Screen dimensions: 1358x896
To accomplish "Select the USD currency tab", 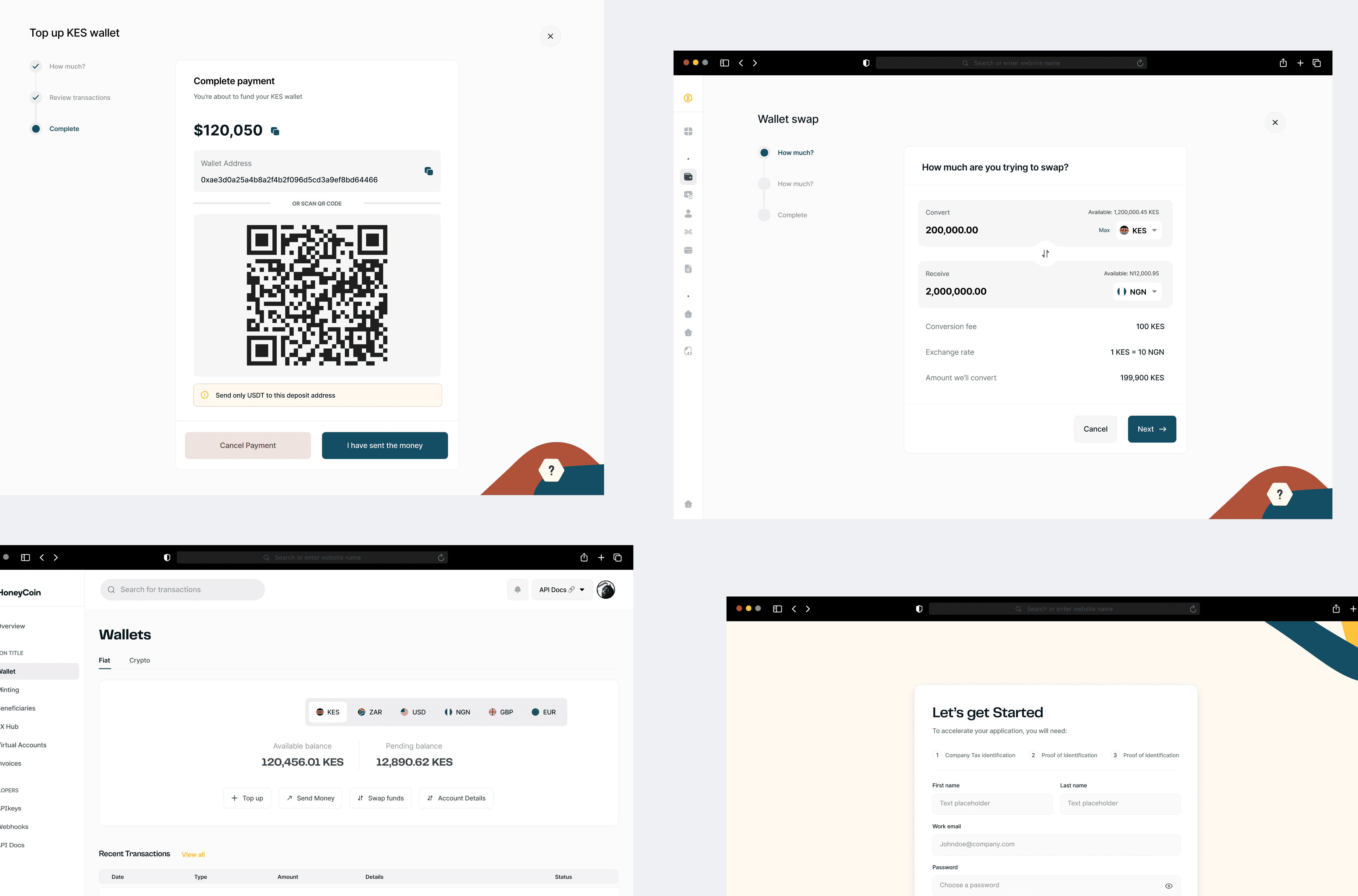I will [413, 712].
